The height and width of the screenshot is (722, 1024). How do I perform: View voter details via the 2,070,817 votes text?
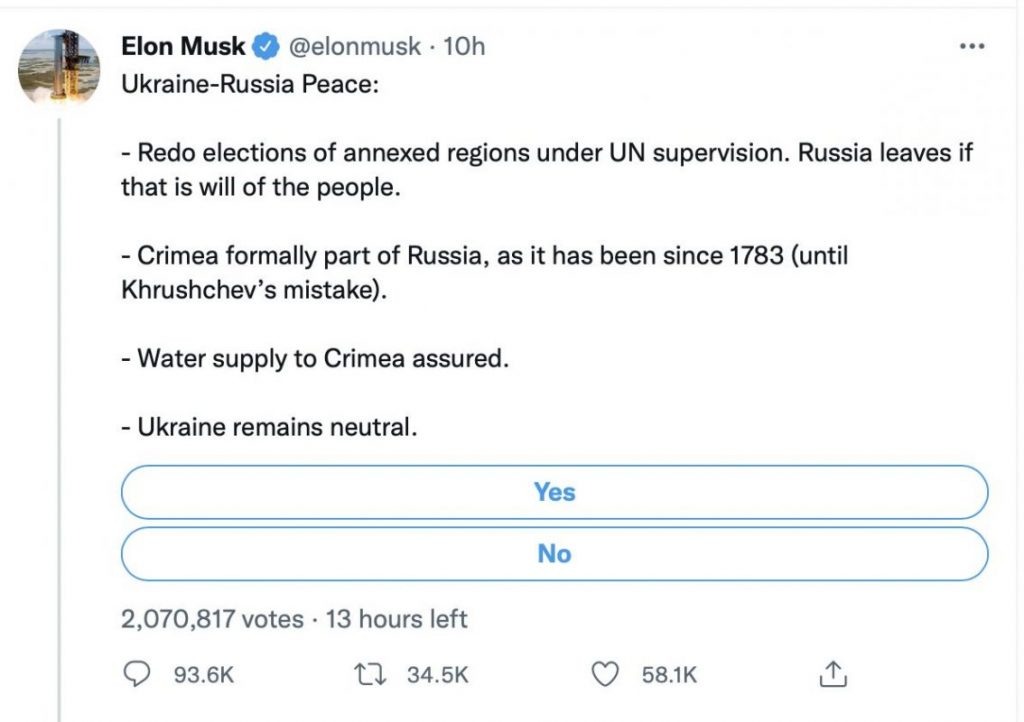[212, 619]
